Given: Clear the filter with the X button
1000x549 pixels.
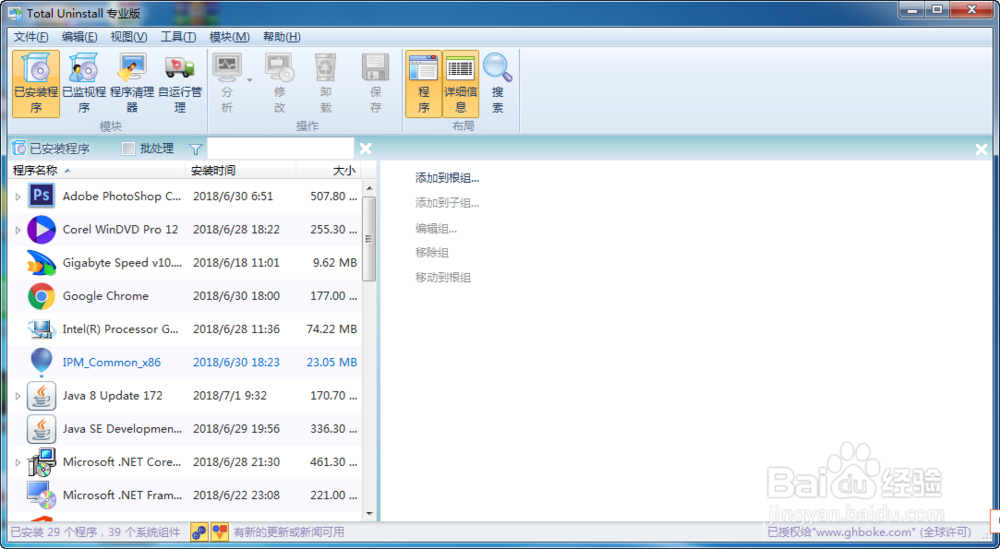Looking at the screenshot, I should (x=365, y=149).
